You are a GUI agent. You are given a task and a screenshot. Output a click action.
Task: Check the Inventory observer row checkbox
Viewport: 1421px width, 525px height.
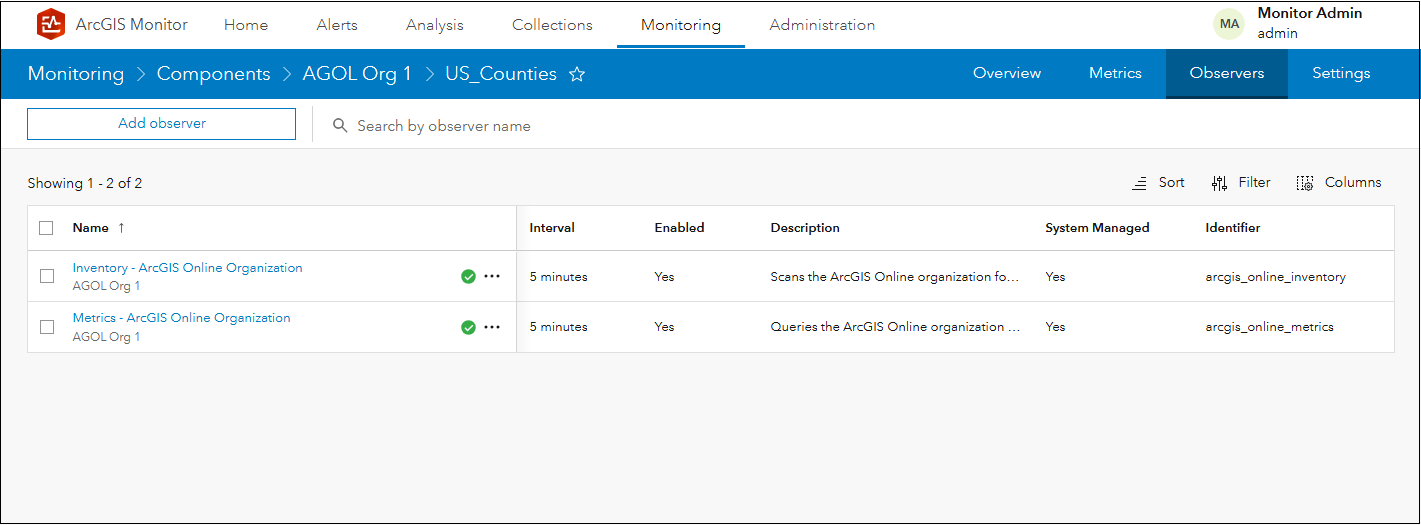click(47, 277)
